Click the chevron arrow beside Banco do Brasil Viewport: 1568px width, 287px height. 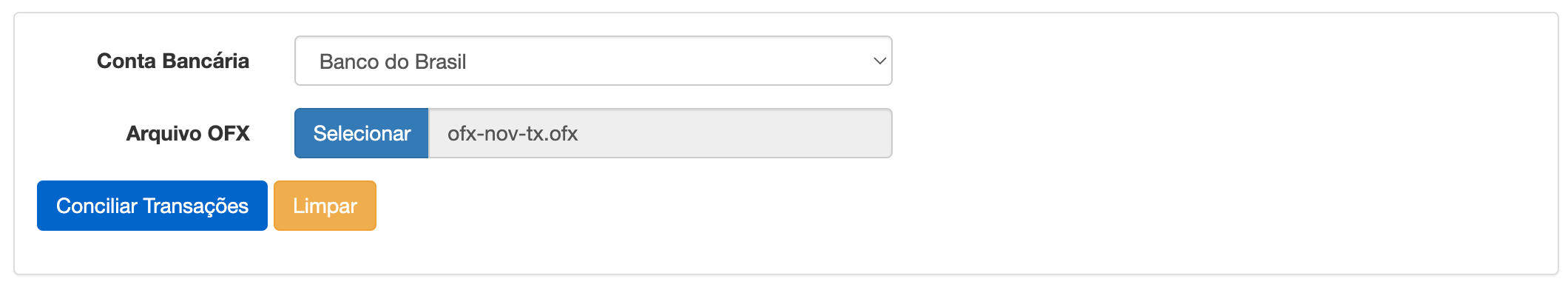pyautogui.click(x=879, y=61)
